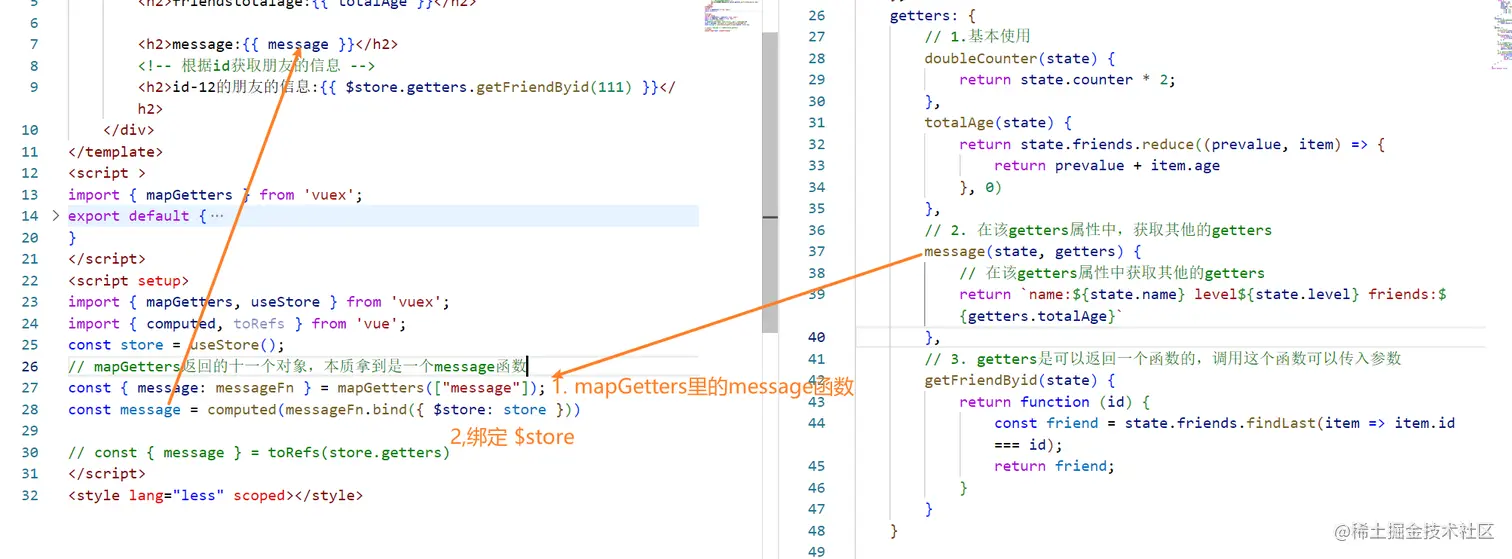Click the comment // 1.基本使用
The image size is (1512, 559).
(x=977, y=37)
